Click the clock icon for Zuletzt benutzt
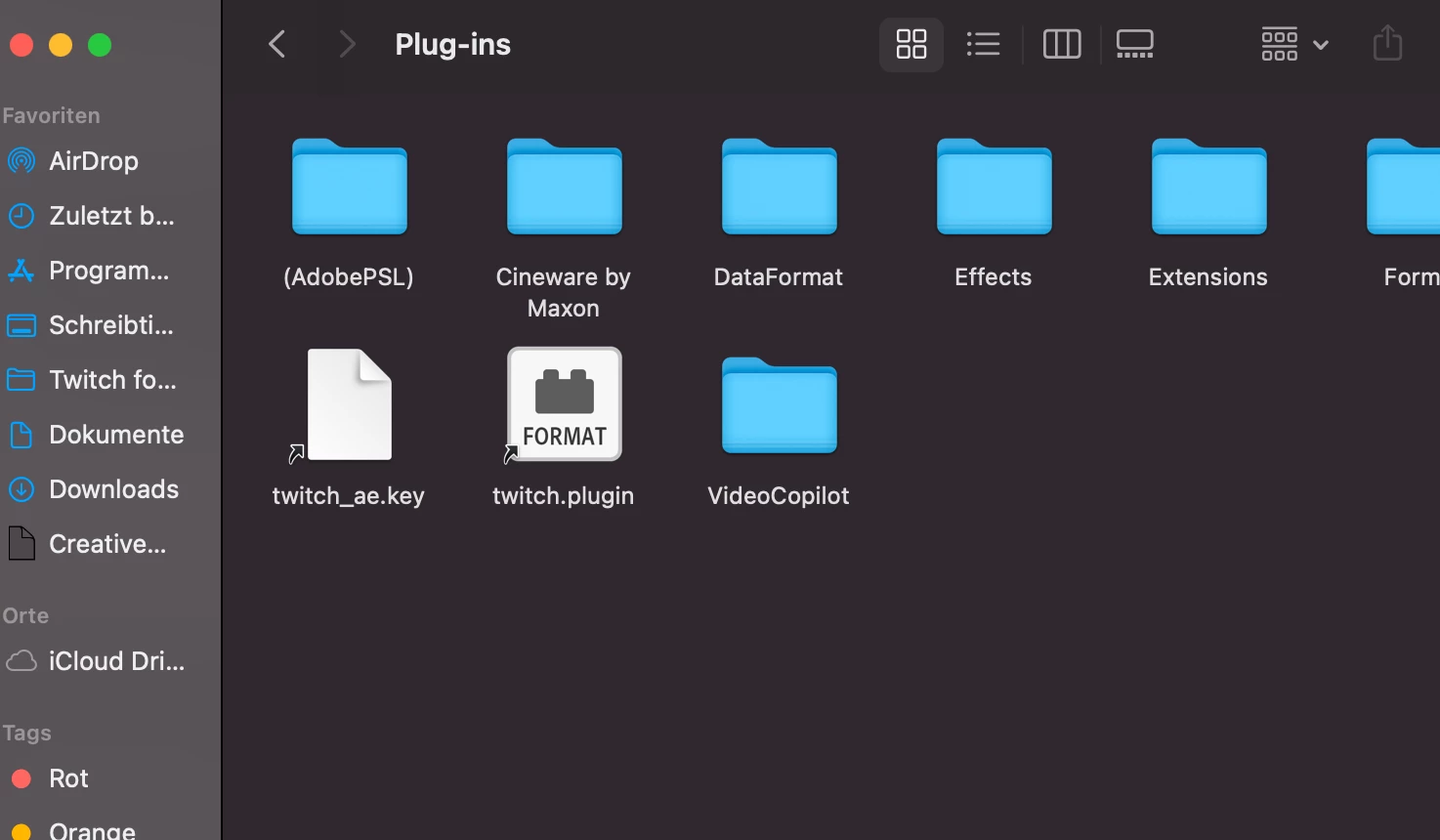The height and width of the screenshot is (840, 1440). click(x=21, y=216)
